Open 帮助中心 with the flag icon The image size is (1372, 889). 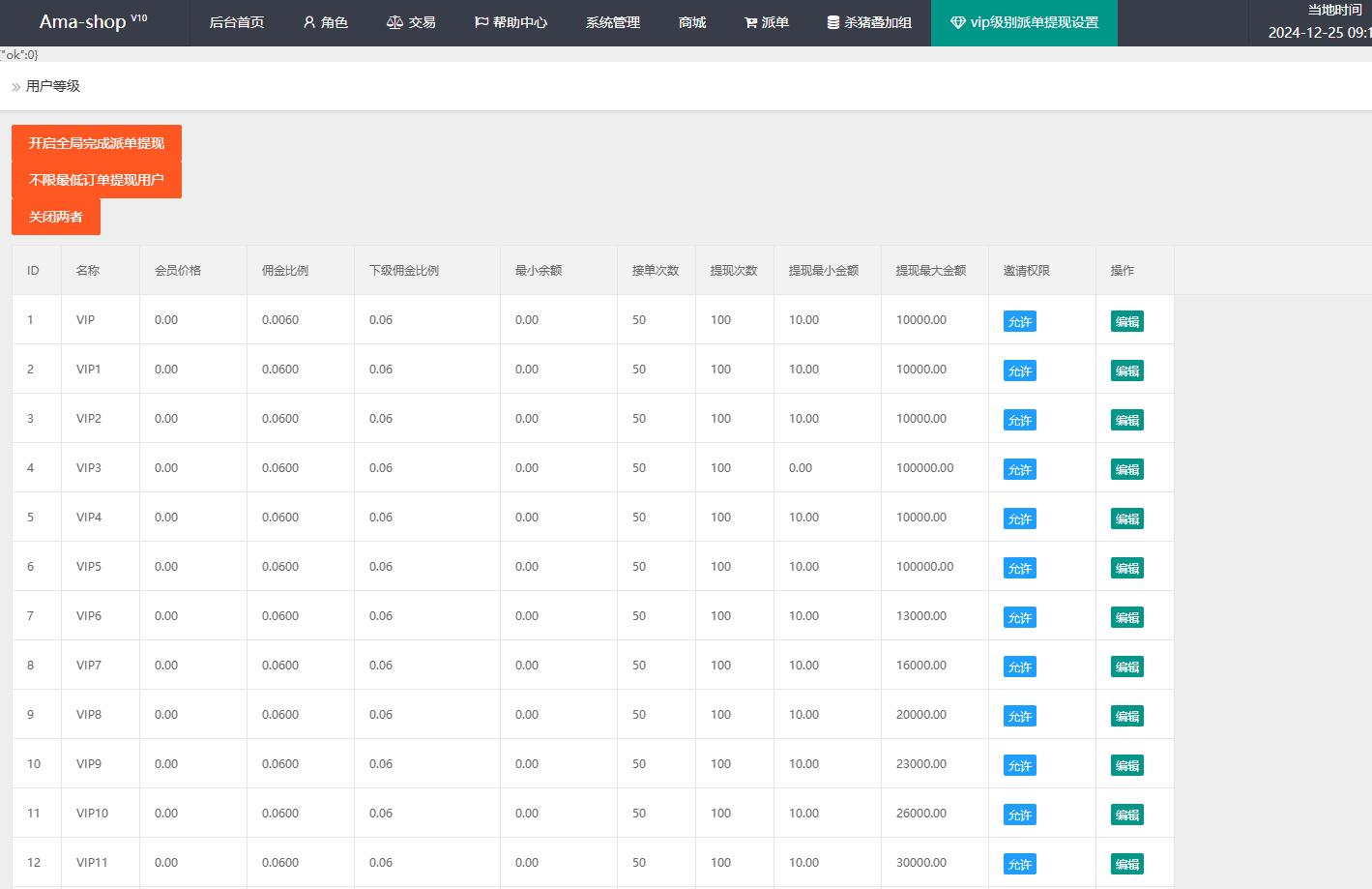click(511, 22)
